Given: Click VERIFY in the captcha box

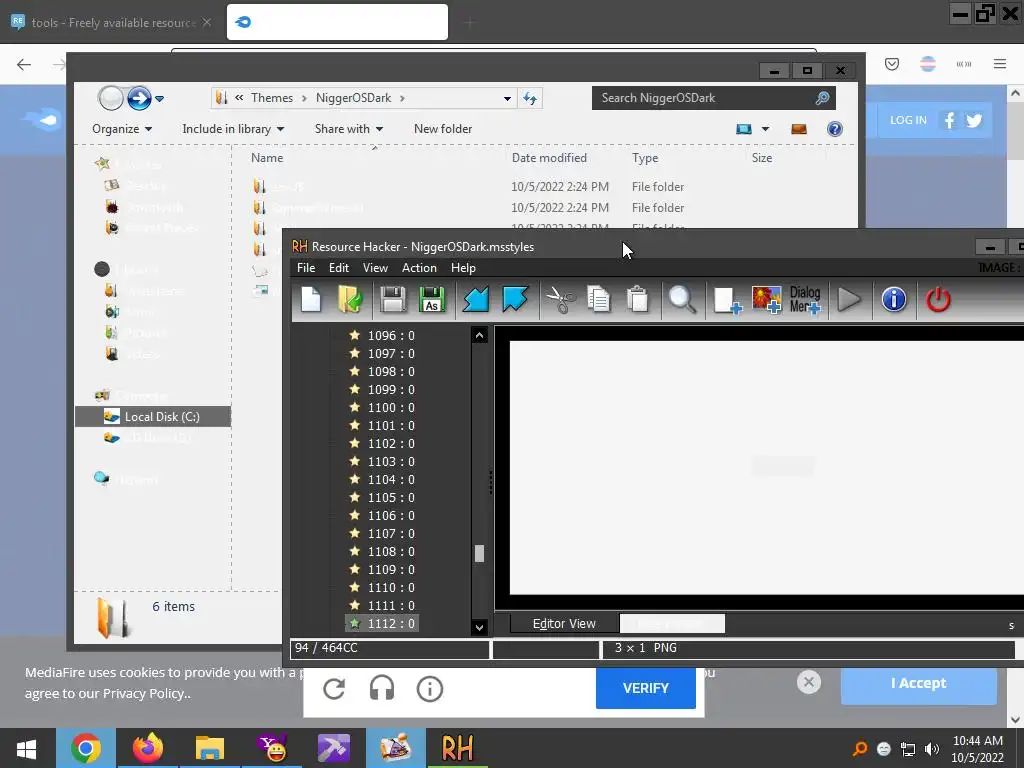Looking at the screenshot, I should (x=646, y=688).
